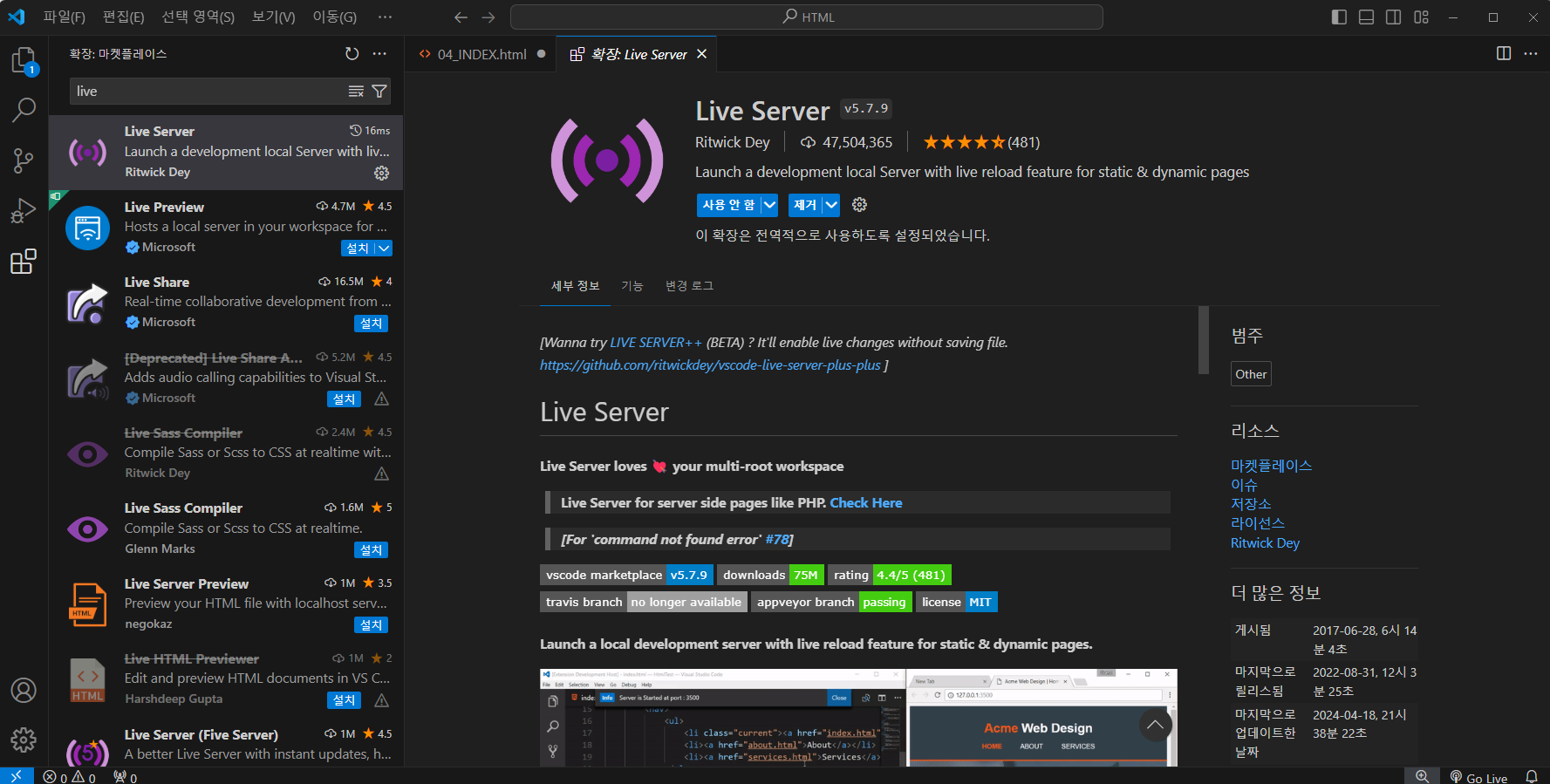Screen dimensions: 1550x784
Task: Open the hidden menus ellipsis in menu bar
Action: [x=385, y=17]
